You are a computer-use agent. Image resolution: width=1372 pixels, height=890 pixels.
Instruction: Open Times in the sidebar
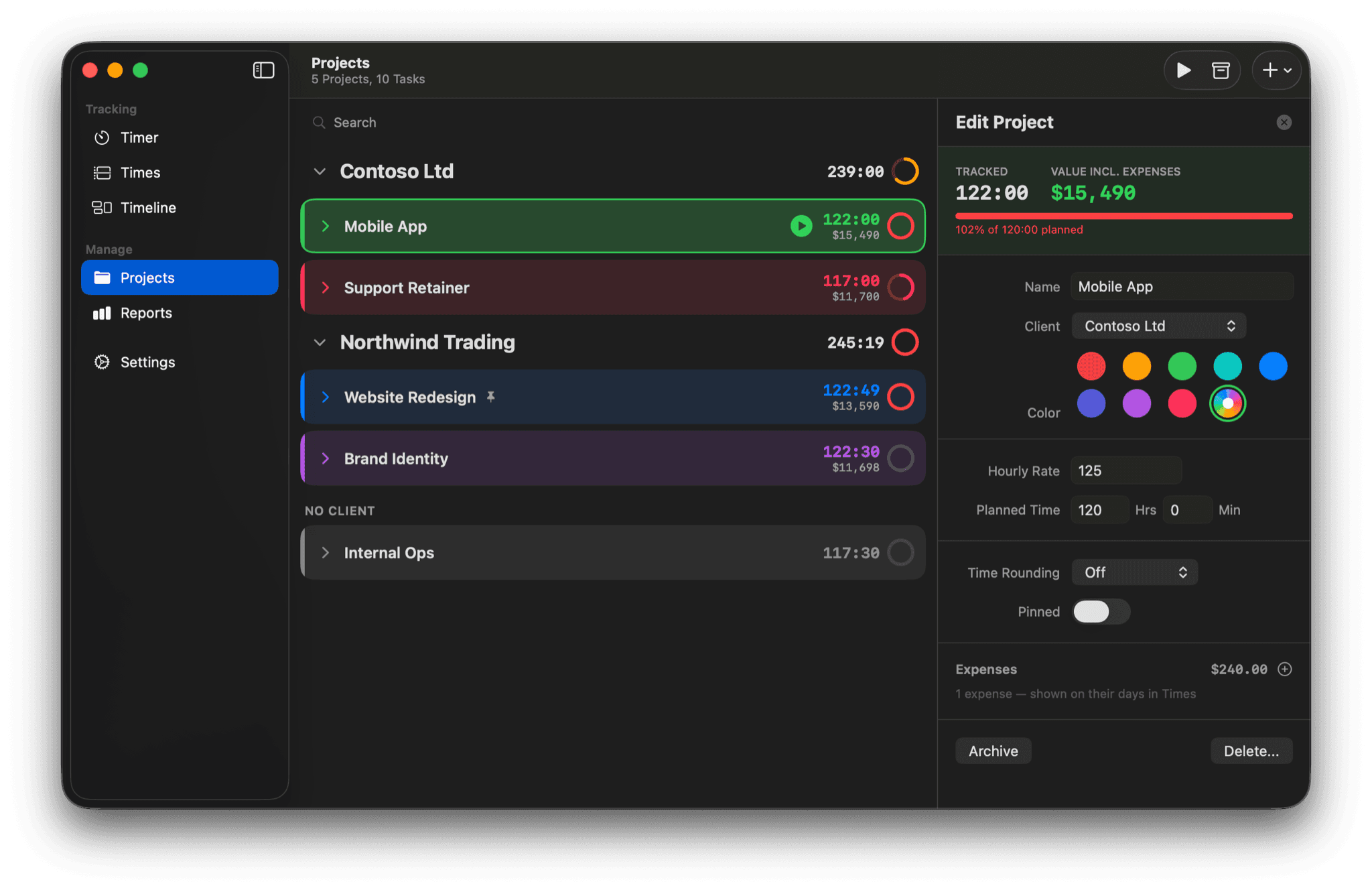click(x=180, y=172)
